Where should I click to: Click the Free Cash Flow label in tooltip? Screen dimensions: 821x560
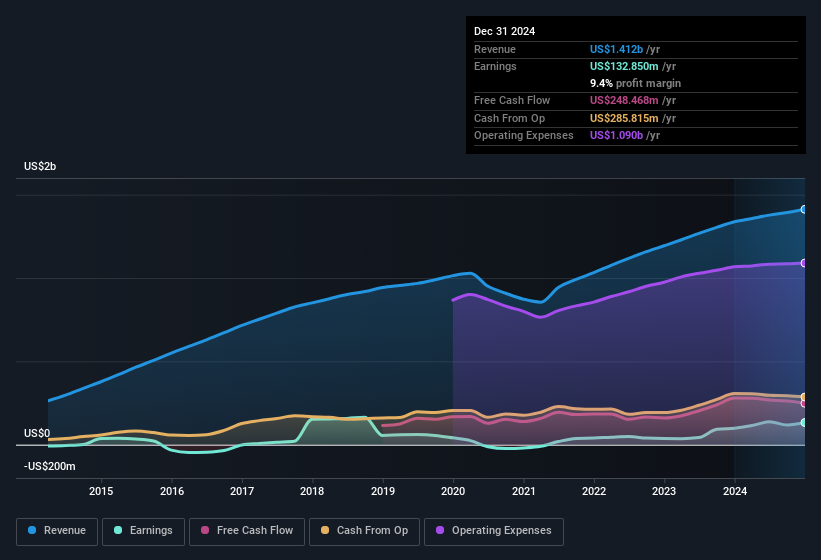pos(512,100)
